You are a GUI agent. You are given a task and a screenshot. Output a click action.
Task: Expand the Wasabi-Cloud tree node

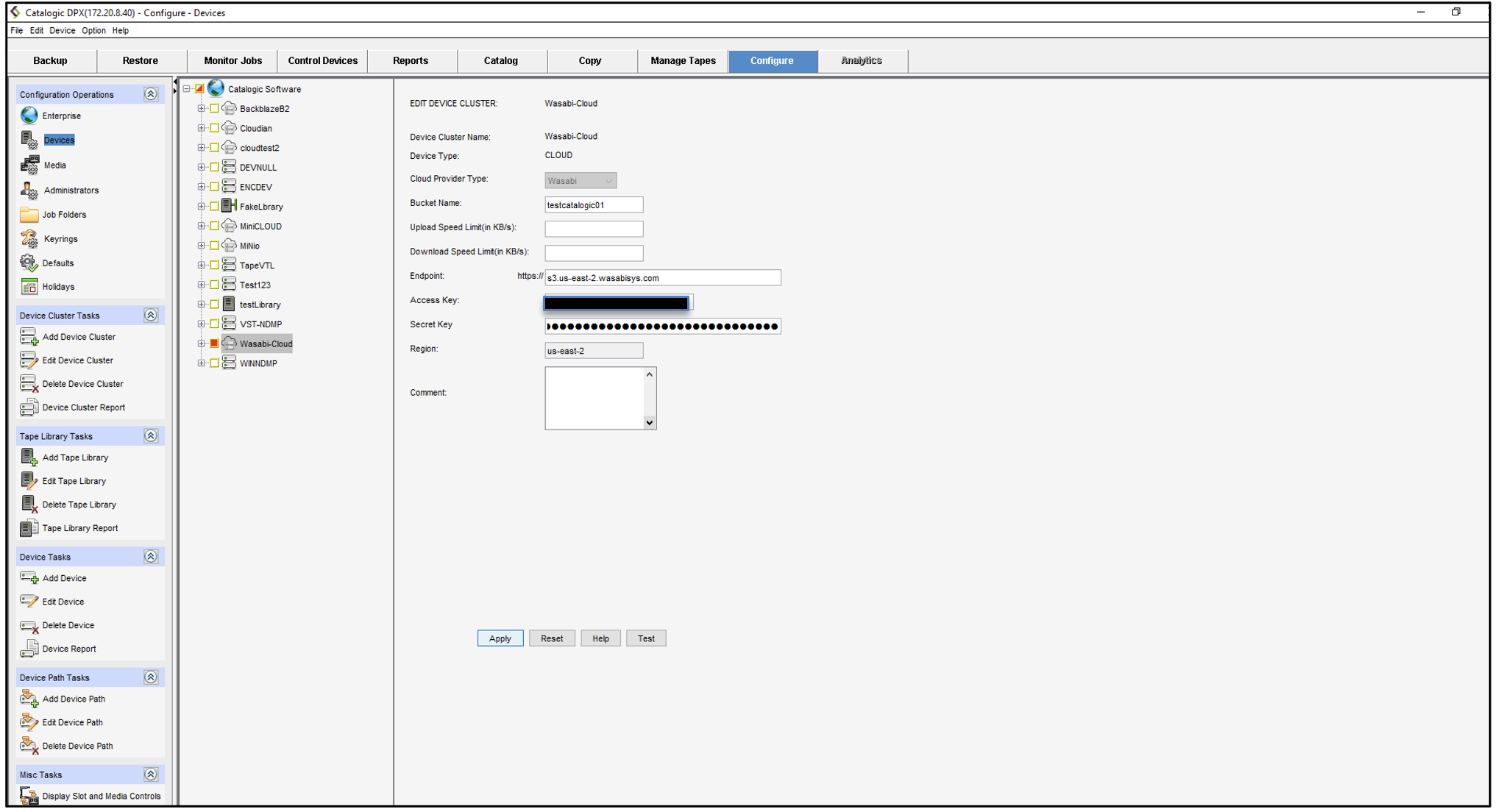201,343
